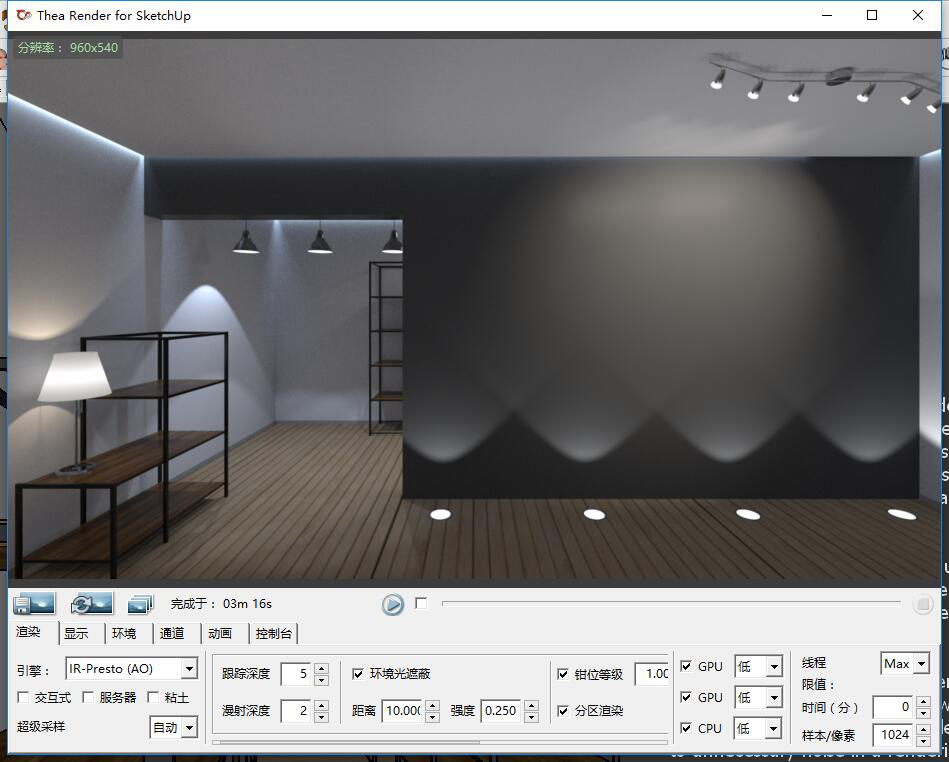
Task: Click the 距离 10.000 input field
Action: [402, 711]
